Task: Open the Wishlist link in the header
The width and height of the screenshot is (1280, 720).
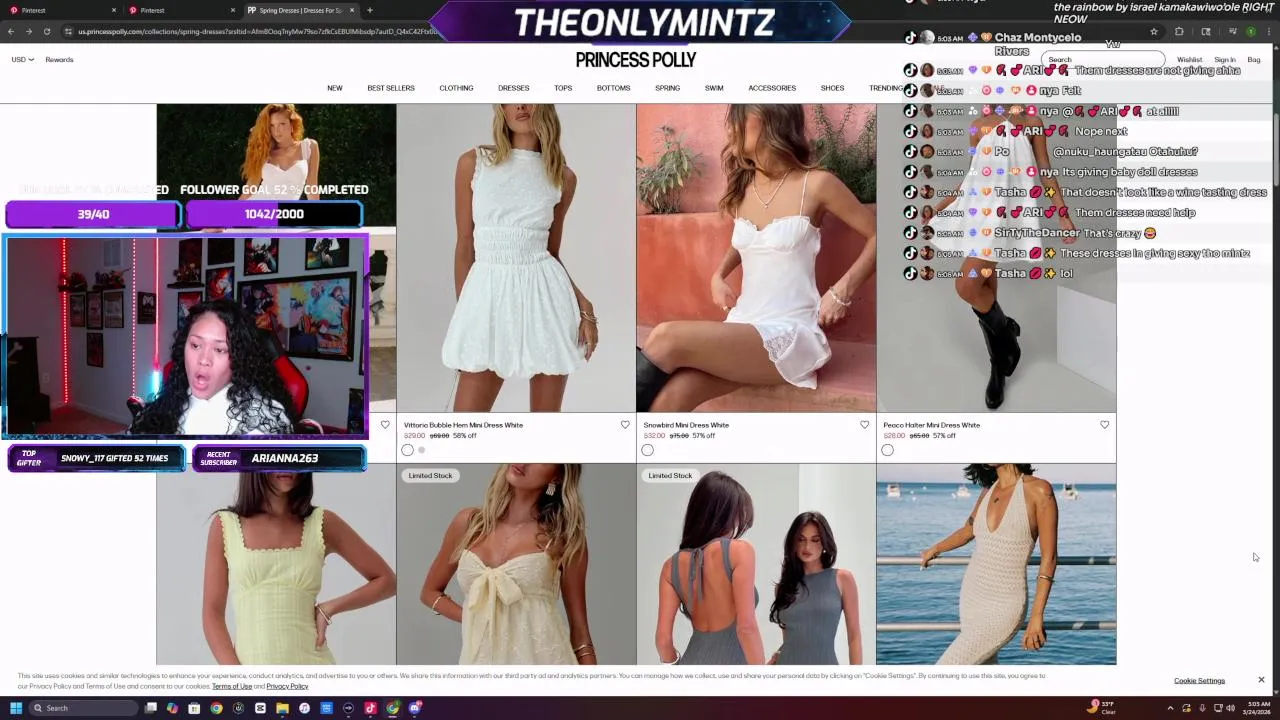Action: point(1189,60)
